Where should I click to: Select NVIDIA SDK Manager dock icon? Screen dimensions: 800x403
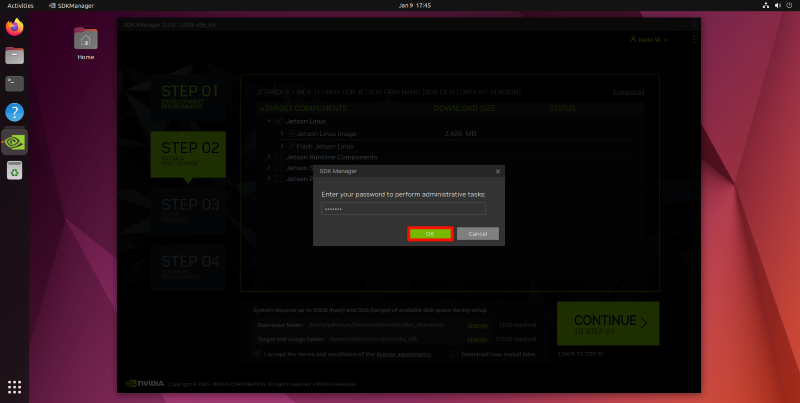[14, 141]
